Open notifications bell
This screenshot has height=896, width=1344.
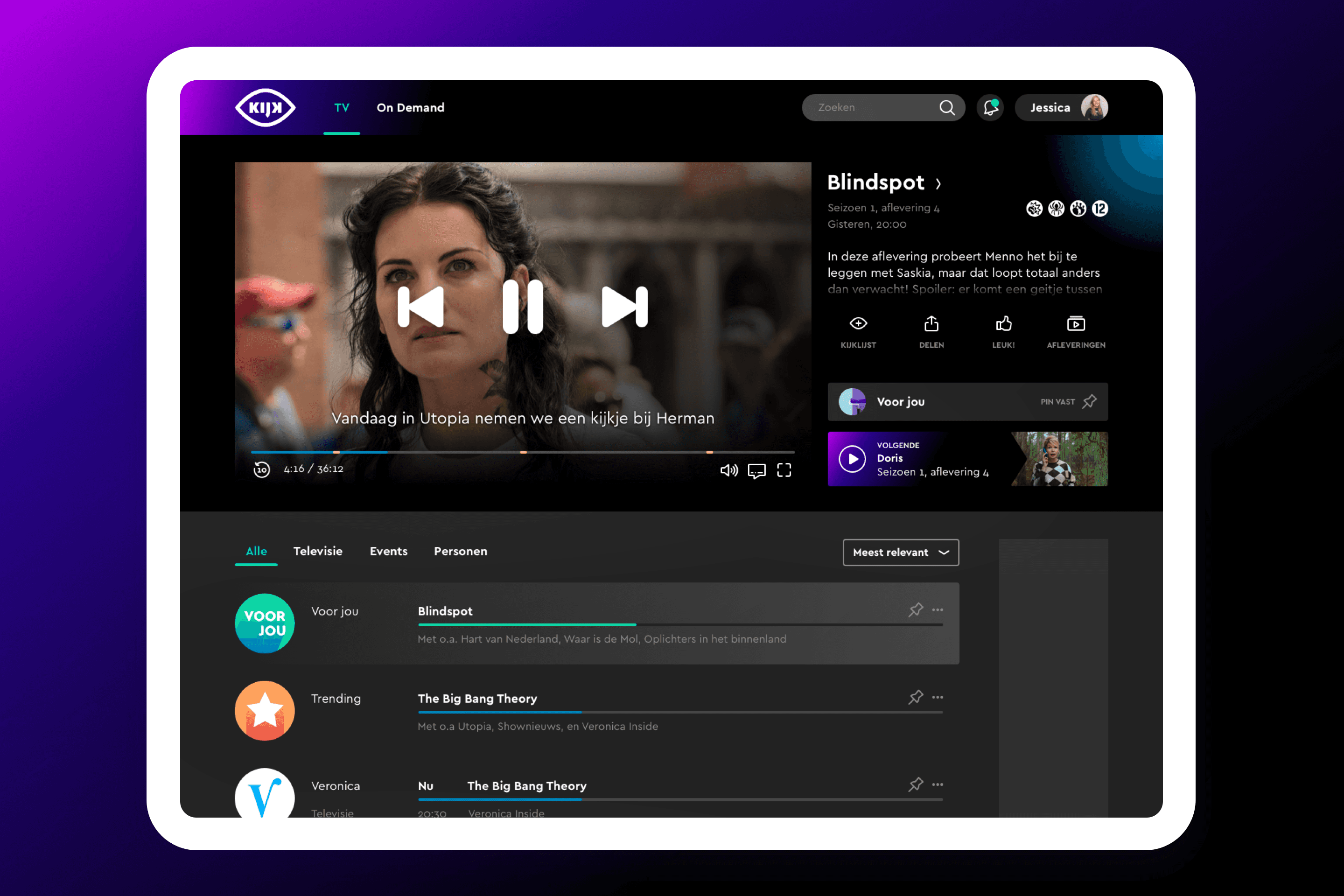point(990,107)
